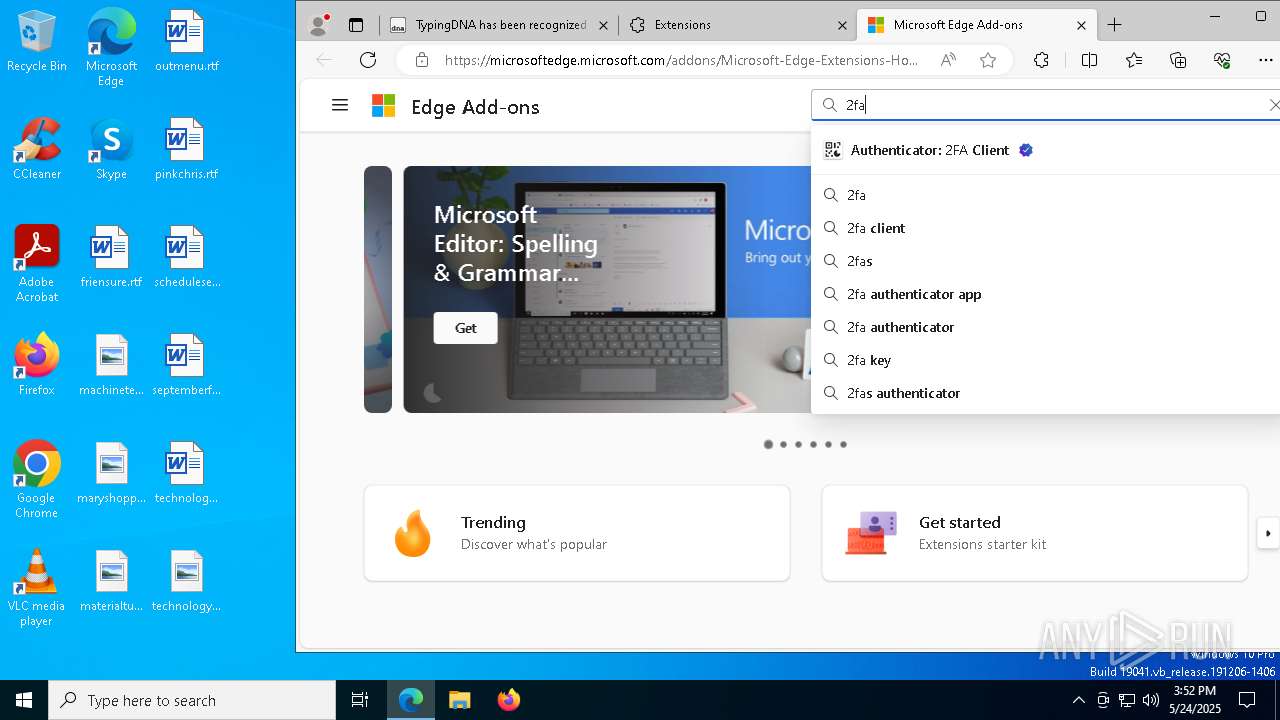The width and height of the screenshot is (1280, 720).
Task: Open Task View in taskbar
Action: (x=360, y=700)
